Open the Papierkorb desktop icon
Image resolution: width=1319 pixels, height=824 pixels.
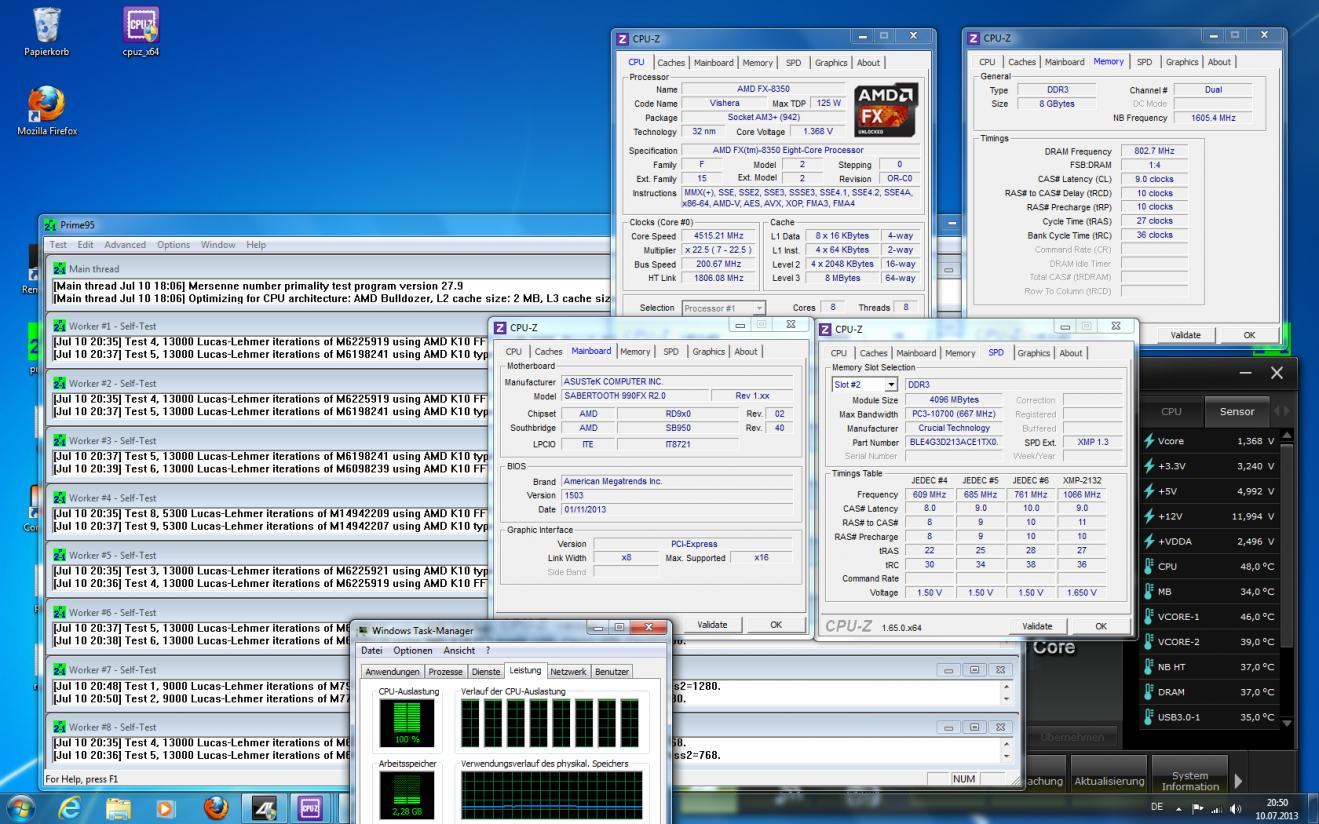pyautogui.click(x=47, y=31)
